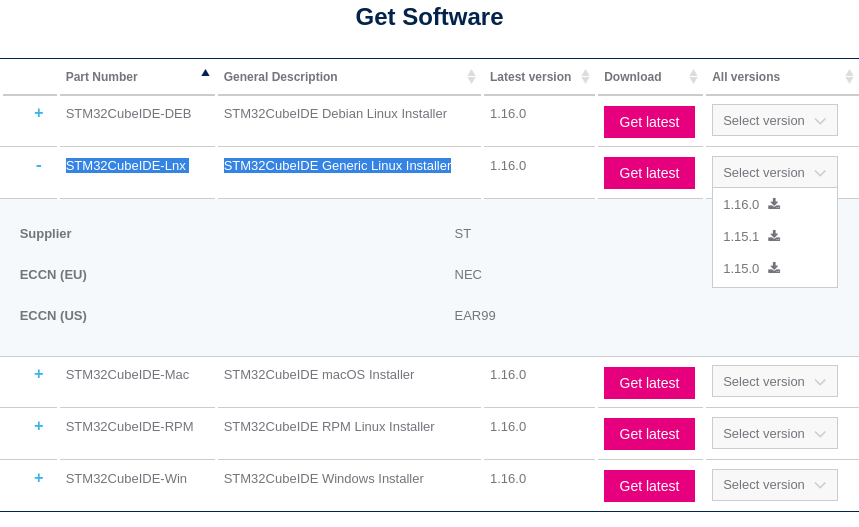
Task: Click the STM32CubeIDE-Win part number
Action: click(126, 479)
